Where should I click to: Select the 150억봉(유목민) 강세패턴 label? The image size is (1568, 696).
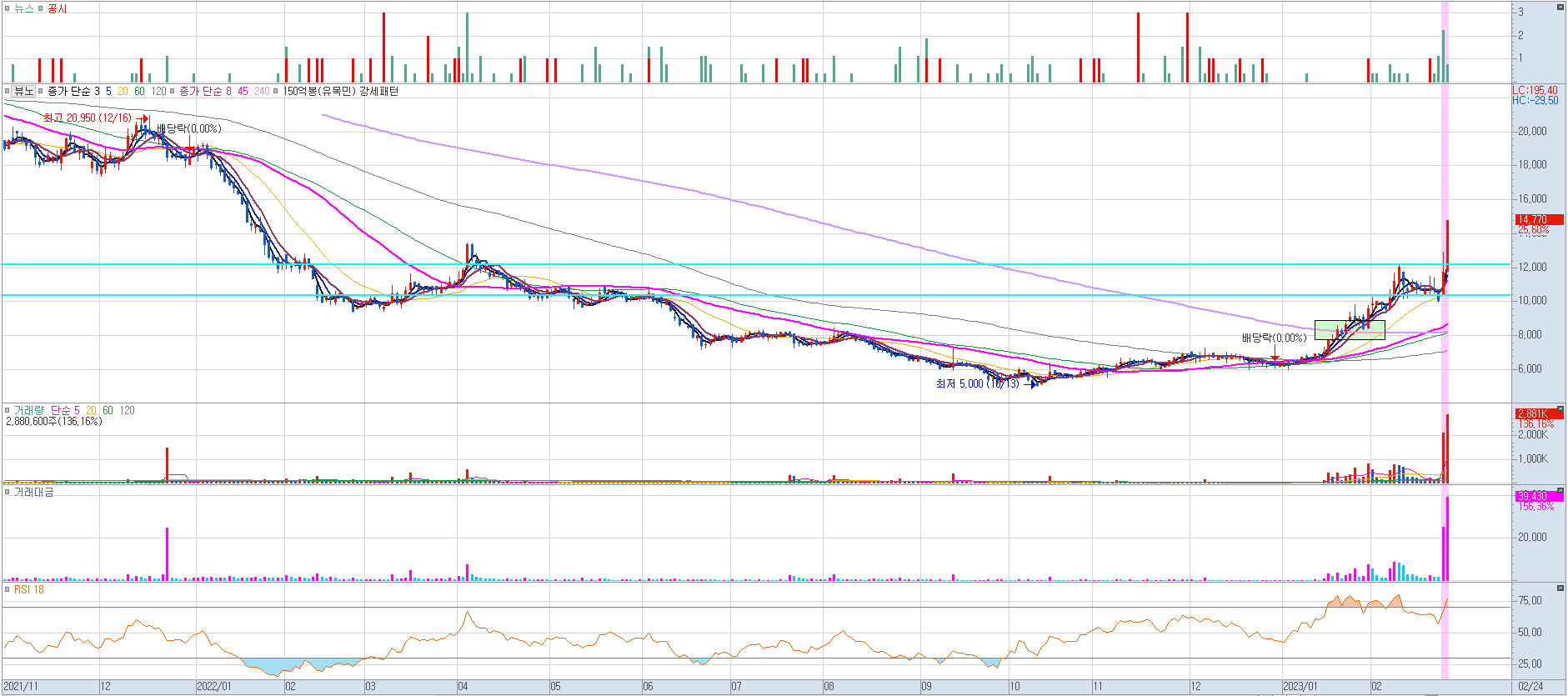click(x=341, y=91)
